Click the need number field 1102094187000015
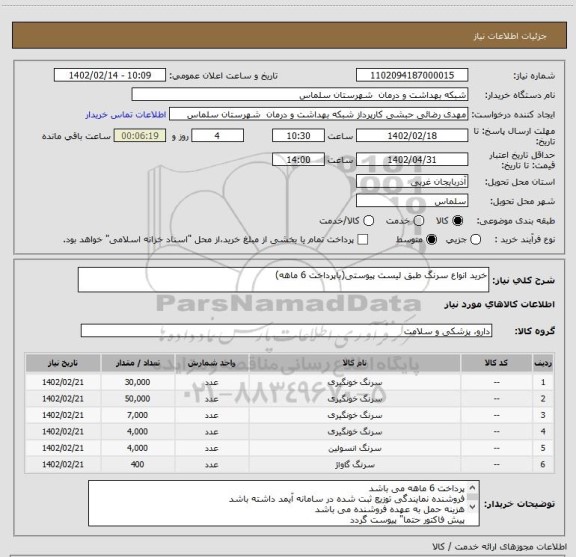 (x=412, y=75)
